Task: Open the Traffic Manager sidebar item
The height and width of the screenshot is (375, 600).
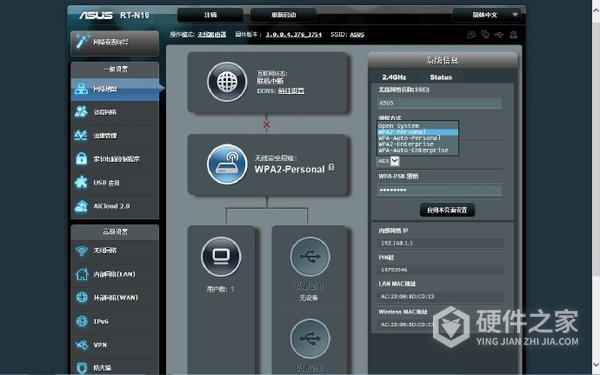Action: coord(114,135)
